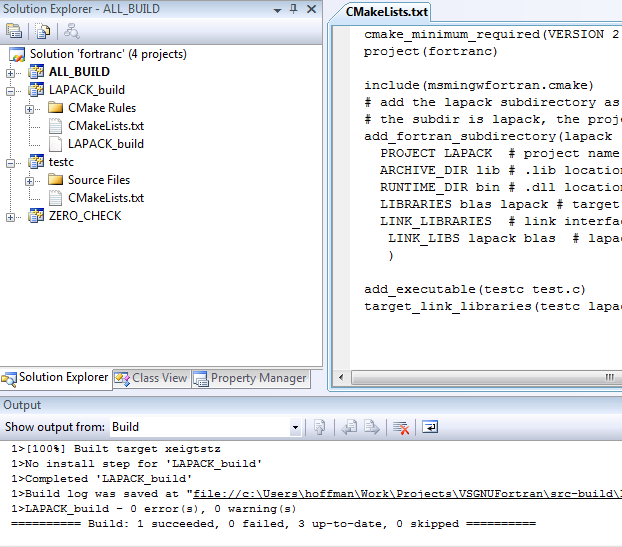Click the ZERO_CHECK project icon
622x547 pixels.
[36, 216]
